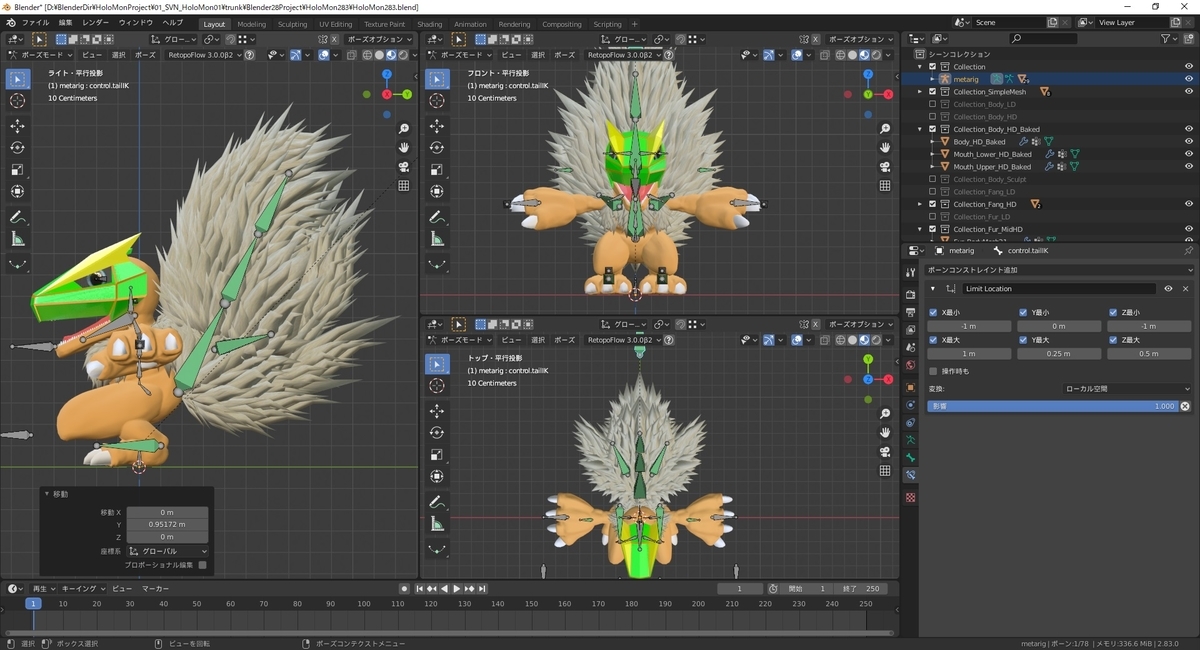This screenshot has width=1200, height=650.
Task: Enable the 操作時も checkbox
Action: tap(933, 371)
